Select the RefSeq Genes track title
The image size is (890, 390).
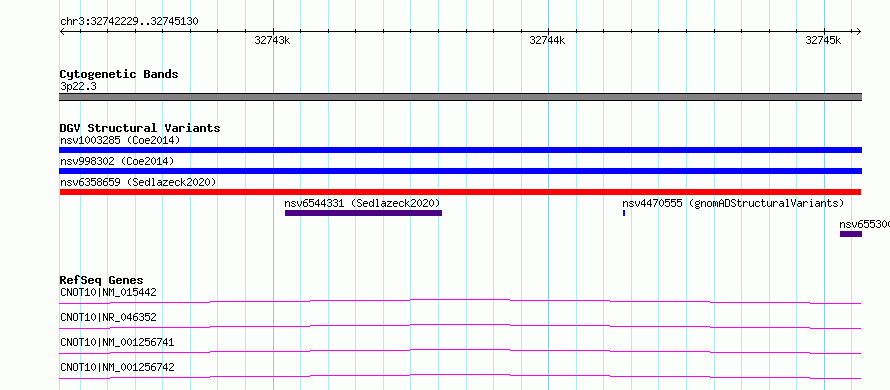coord(101,280)
